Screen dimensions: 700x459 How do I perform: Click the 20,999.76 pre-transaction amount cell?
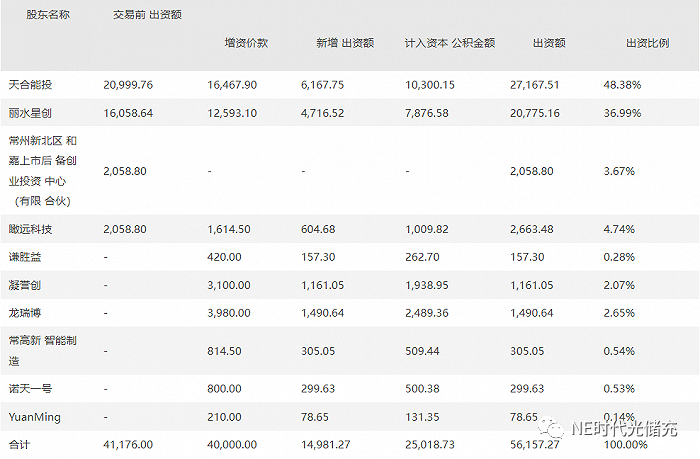(x=128, y=85)
